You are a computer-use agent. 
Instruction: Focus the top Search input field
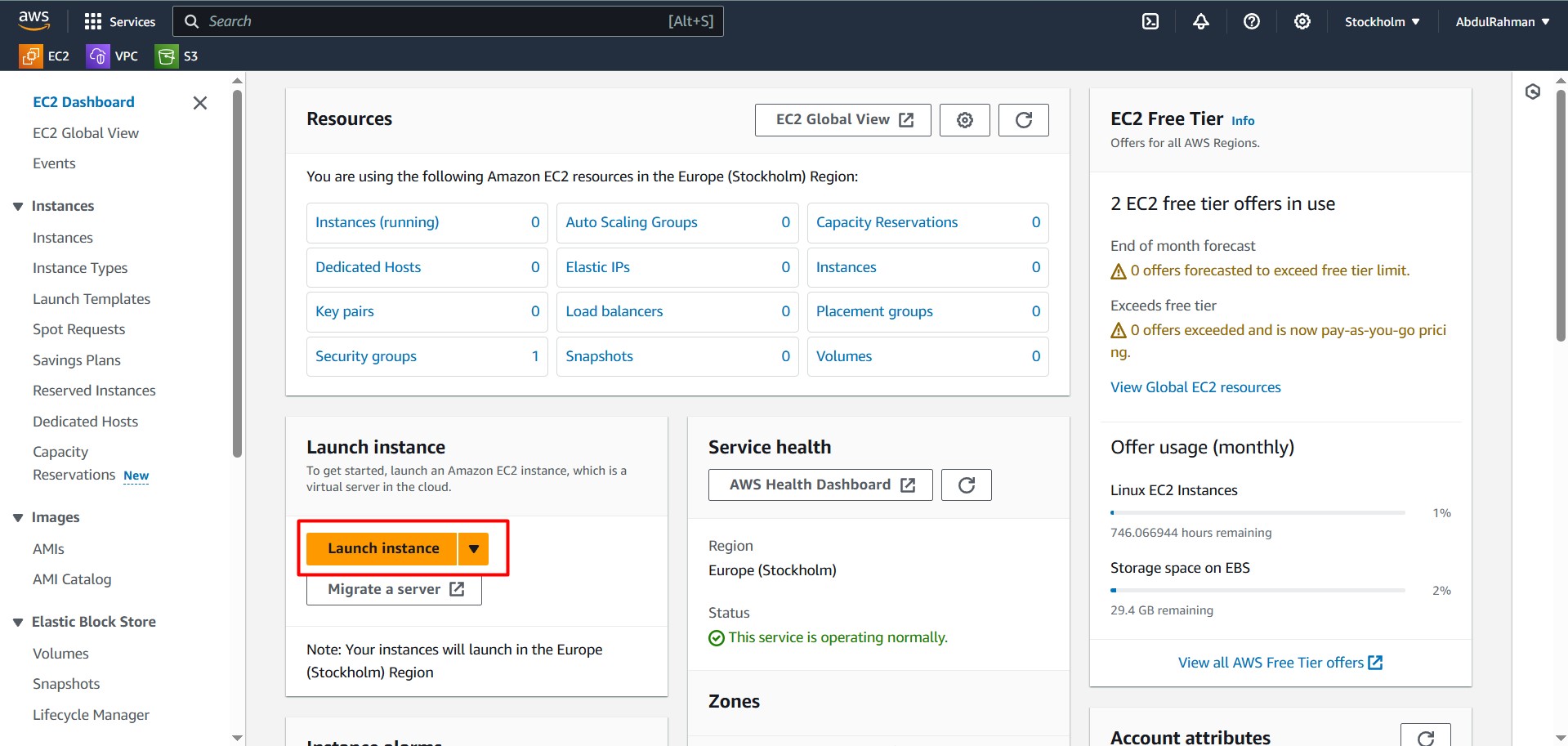point(448,21)
